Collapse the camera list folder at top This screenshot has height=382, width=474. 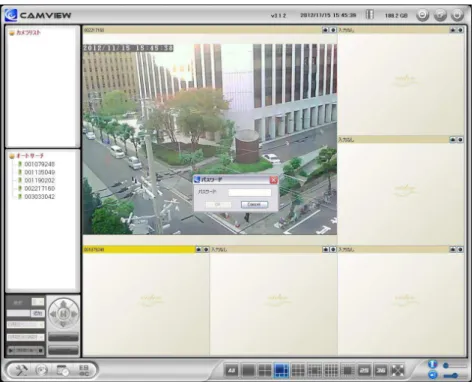pos(12,33)
